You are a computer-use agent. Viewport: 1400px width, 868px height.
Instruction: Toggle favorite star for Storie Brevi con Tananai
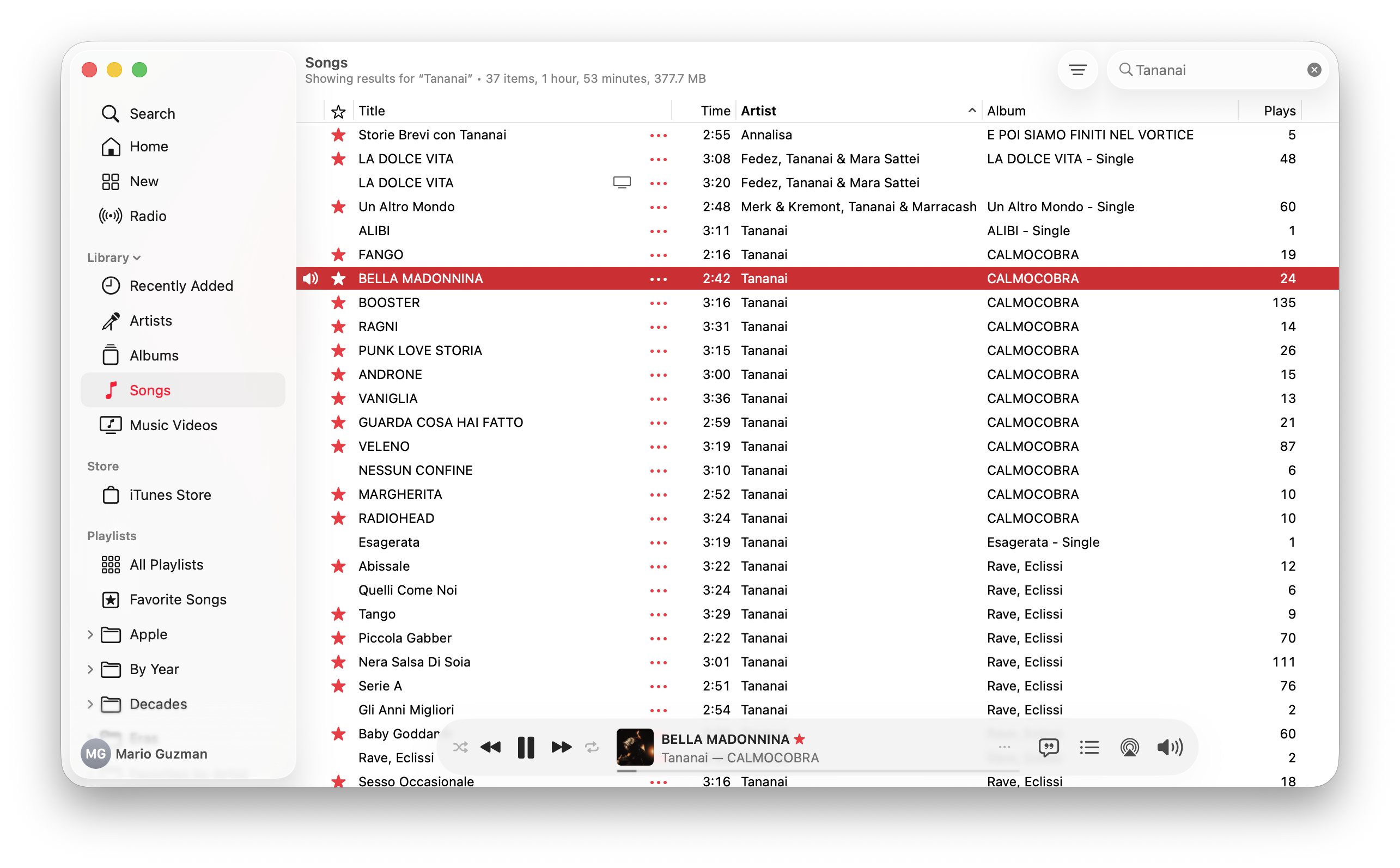[338, 135]
